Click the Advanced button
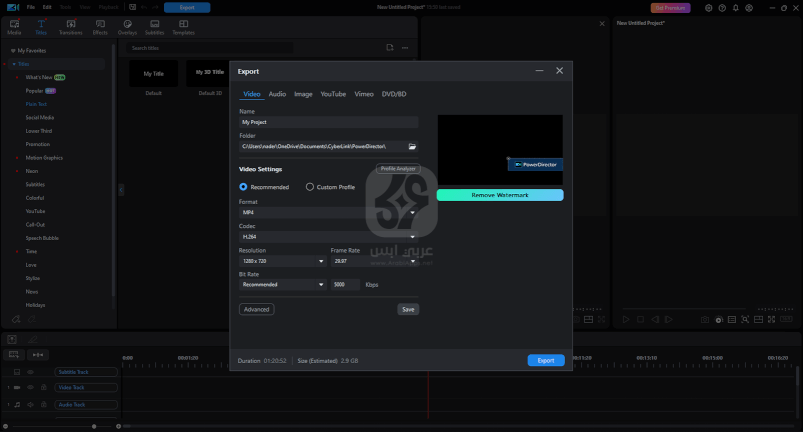Image resolution: width=803 pixels, height=432 pixels. (x=257, y=309)
